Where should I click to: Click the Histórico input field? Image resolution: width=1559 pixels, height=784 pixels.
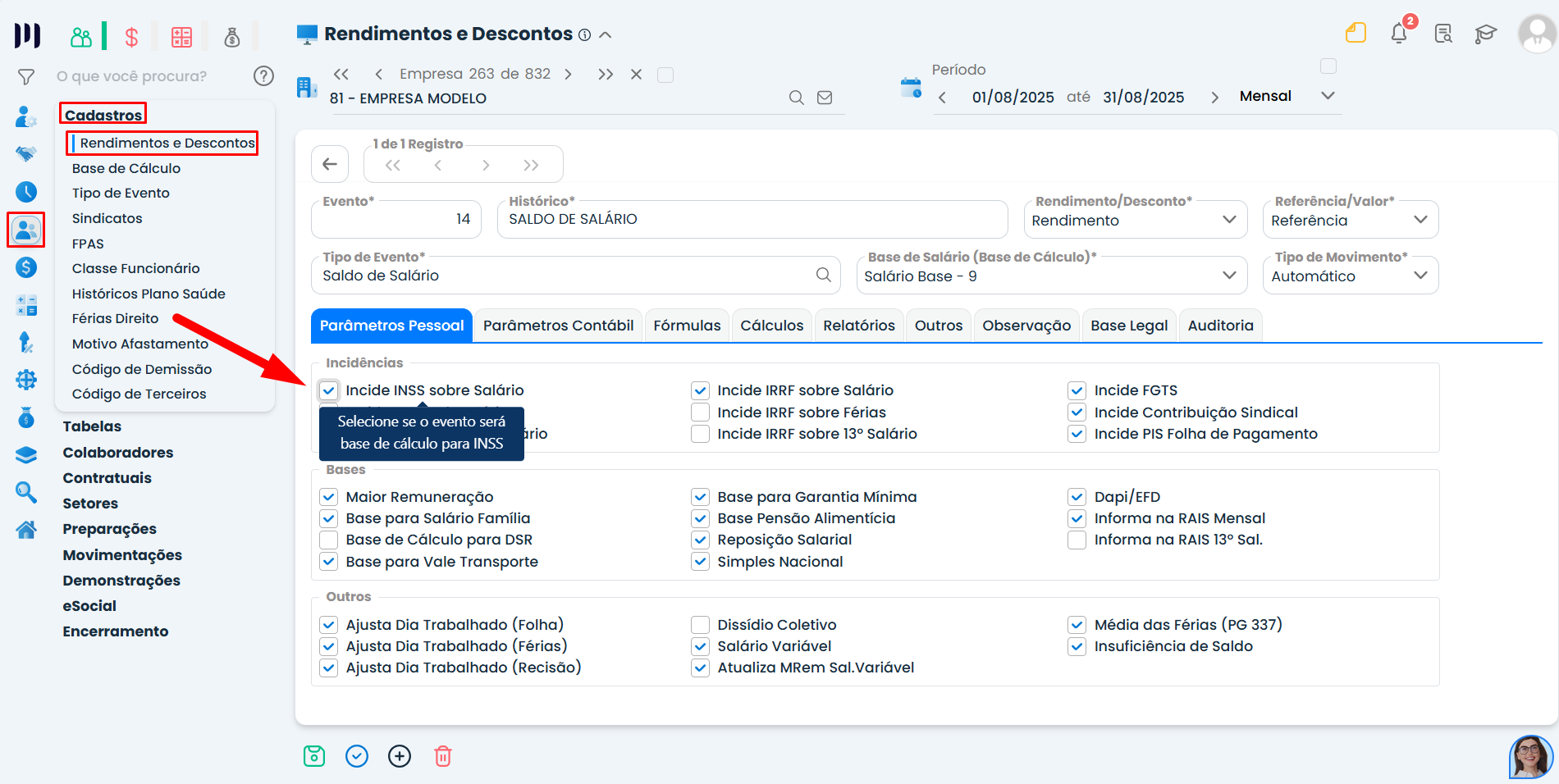click(752, 220)
